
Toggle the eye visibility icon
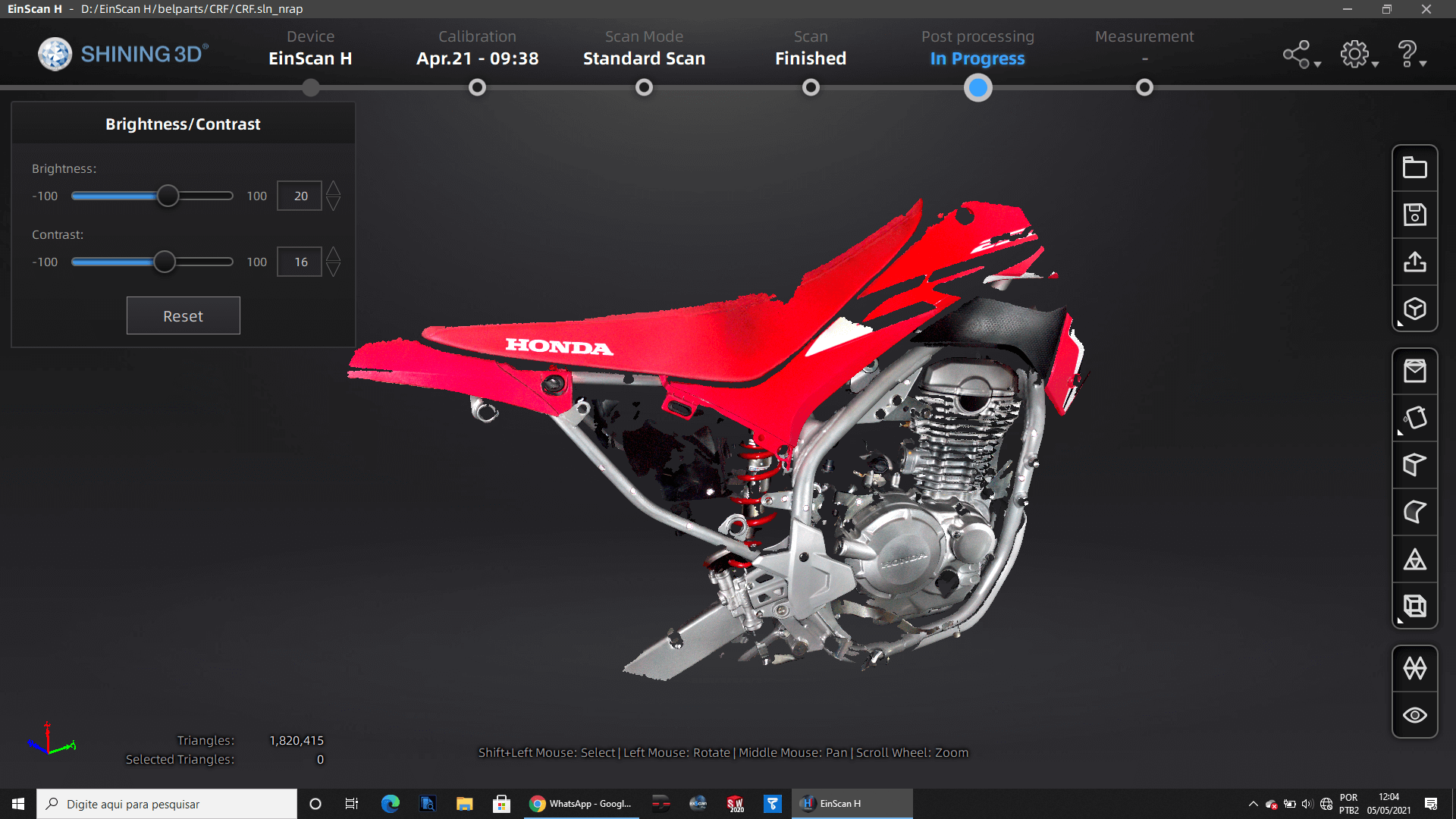[1414, 715]
